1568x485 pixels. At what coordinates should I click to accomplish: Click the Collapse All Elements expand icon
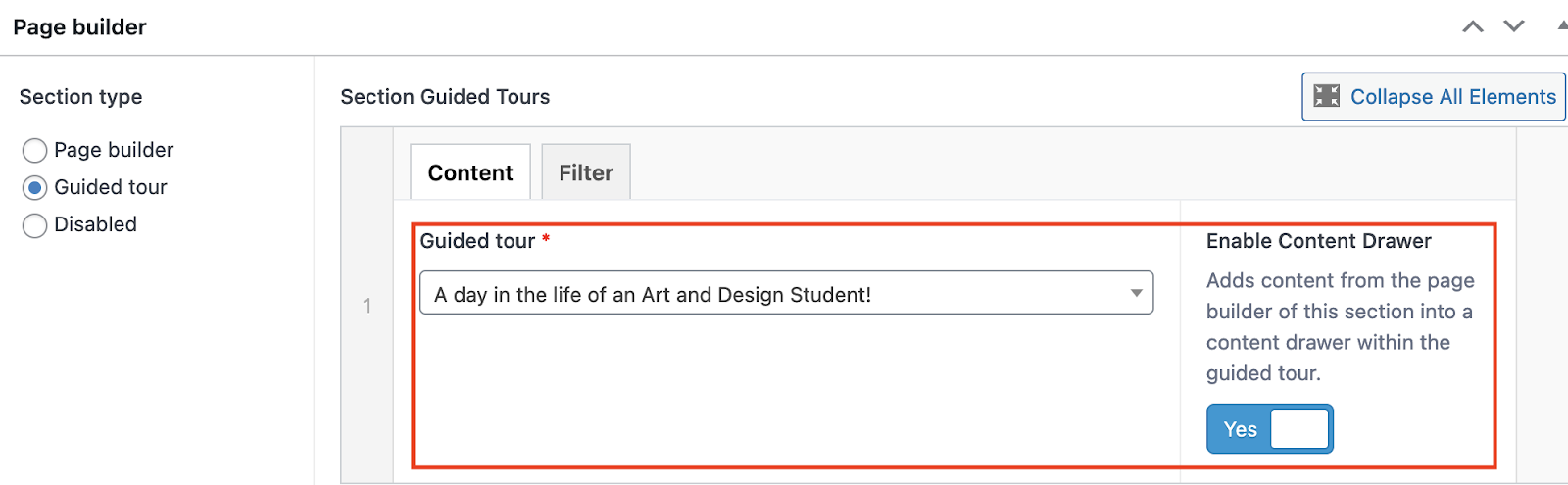[x=1327, y=96]
